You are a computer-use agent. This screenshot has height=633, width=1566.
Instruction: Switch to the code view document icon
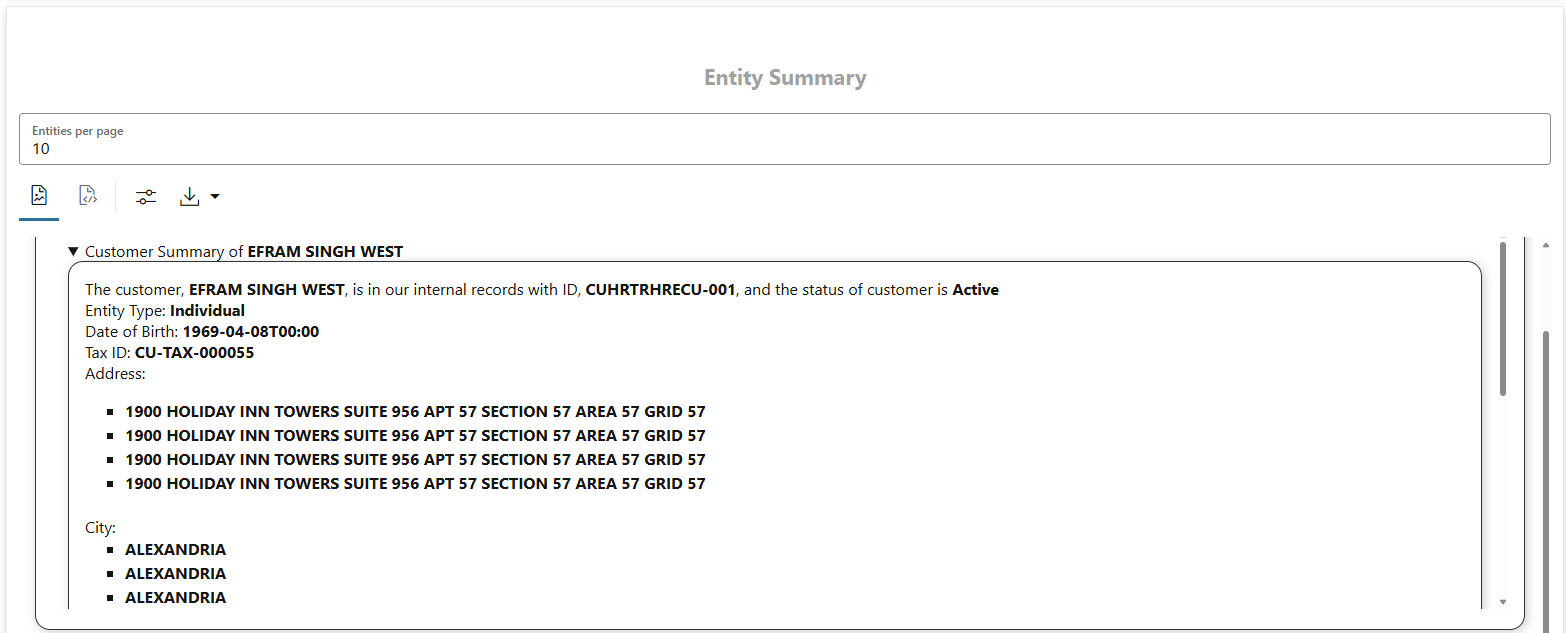point(87,195)
